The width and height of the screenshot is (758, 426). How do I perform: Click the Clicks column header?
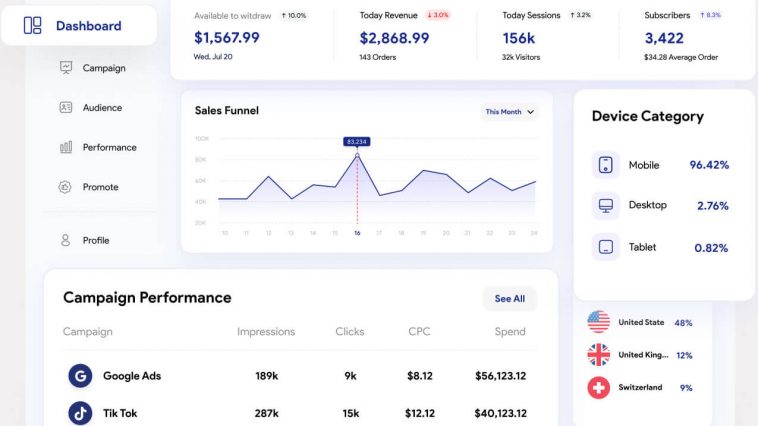click(x=350, y=332)
